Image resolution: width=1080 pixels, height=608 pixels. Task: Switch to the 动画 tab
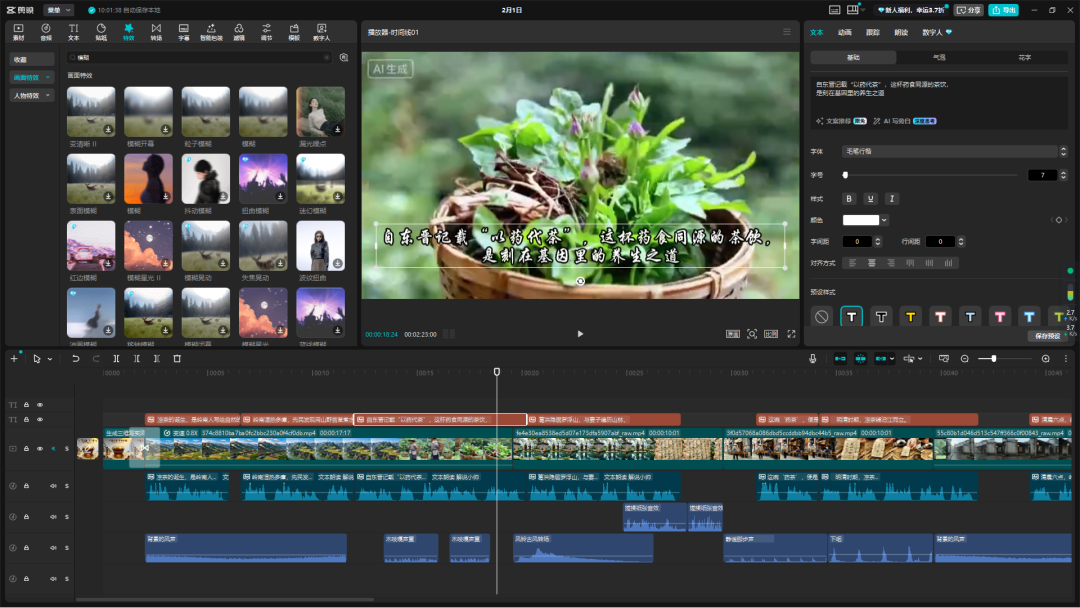845,32
